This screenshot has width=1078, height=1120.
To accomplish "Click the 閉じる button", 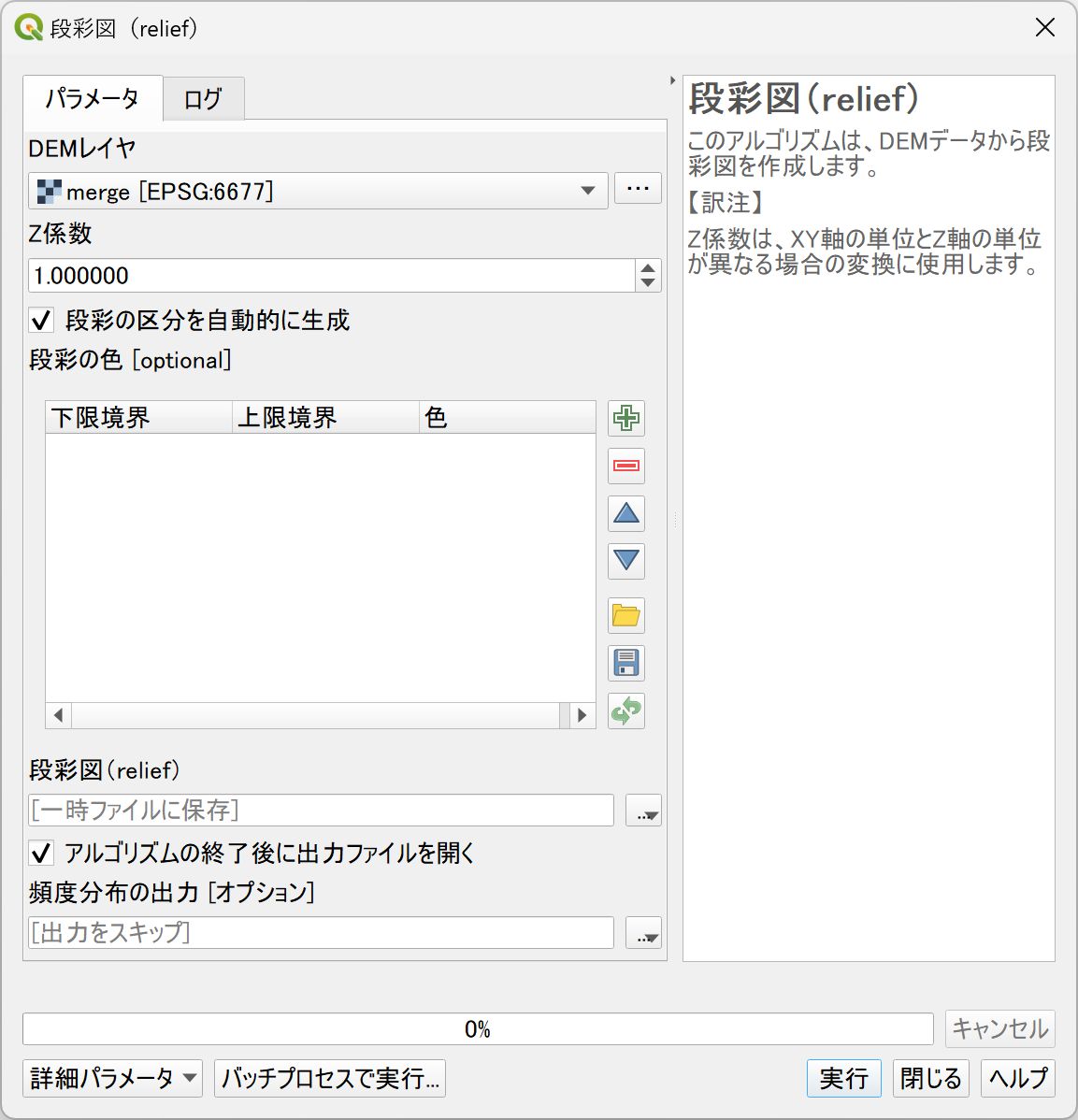I will tap(931, 1078).
